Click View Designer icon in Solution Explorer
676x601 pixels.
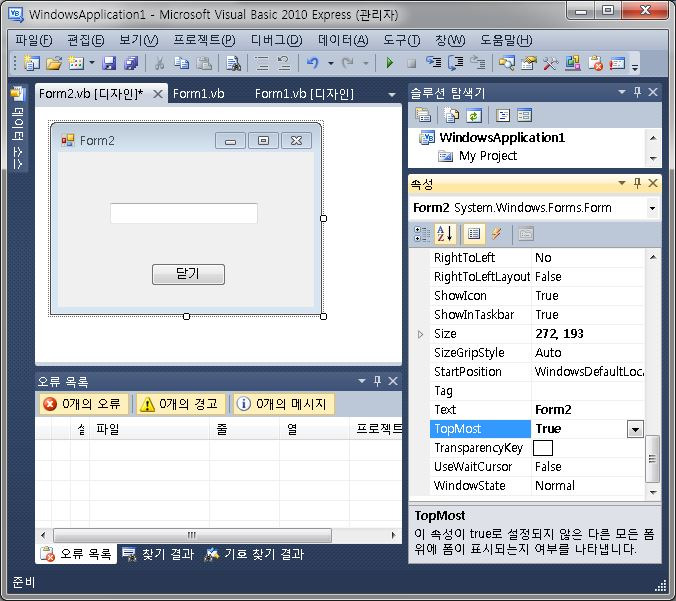point(525,116)
